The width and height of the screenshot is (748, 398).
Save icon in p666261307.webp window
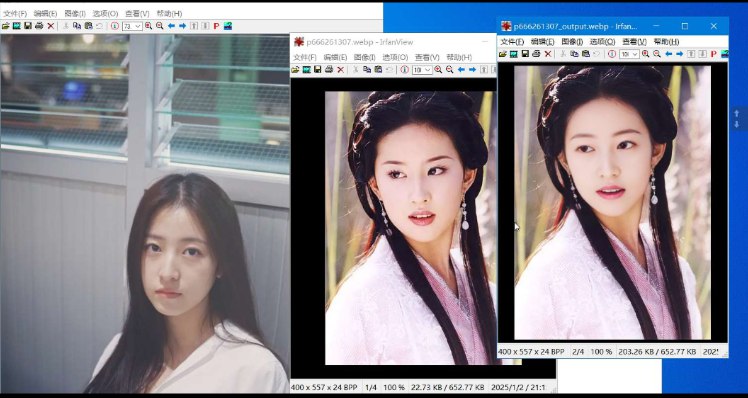click(318, 70)
